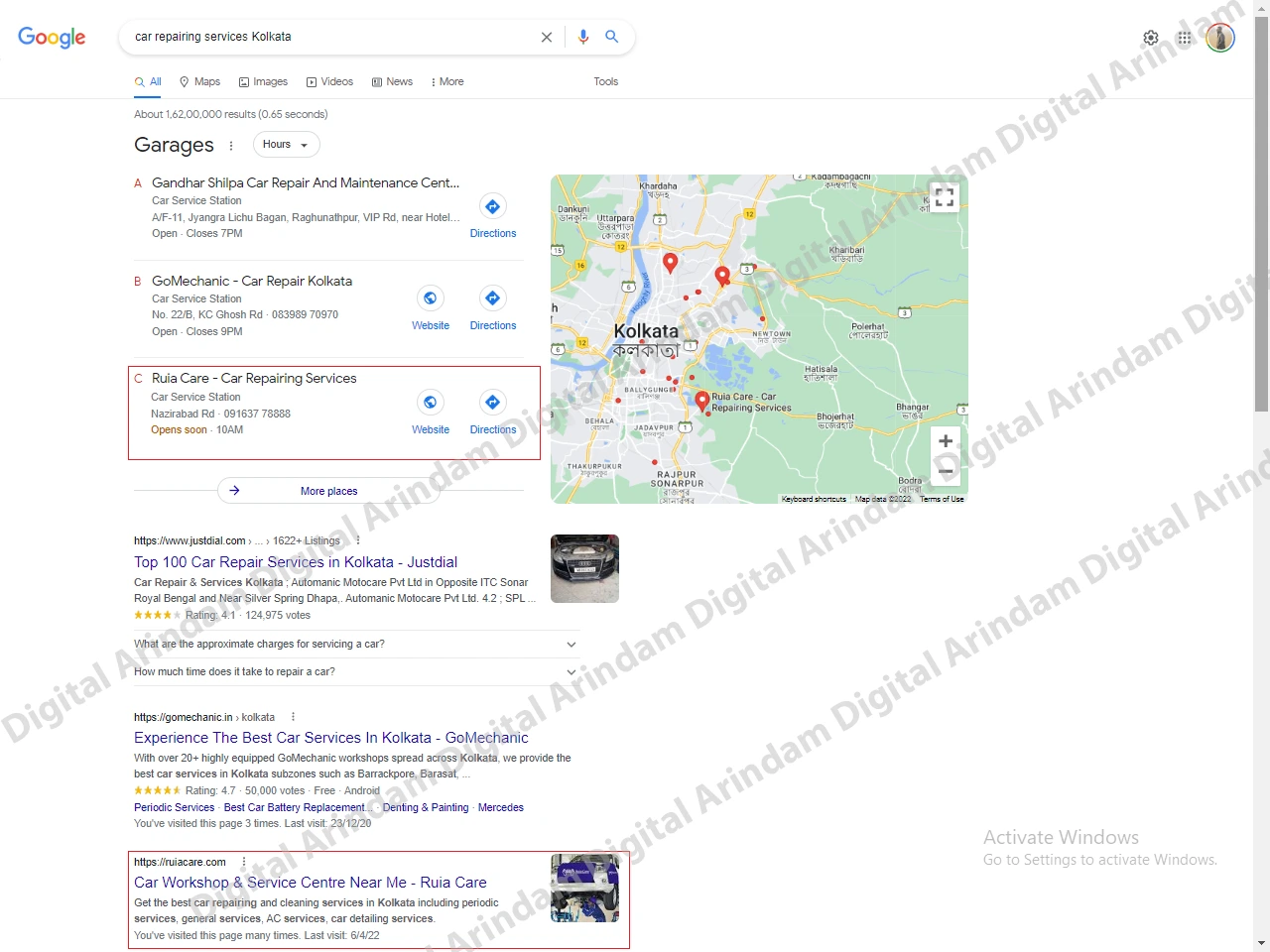Click Directions icon for GoMechanic
The width and height of the screenshot is (1270, 952).
(x=493, y=297)
